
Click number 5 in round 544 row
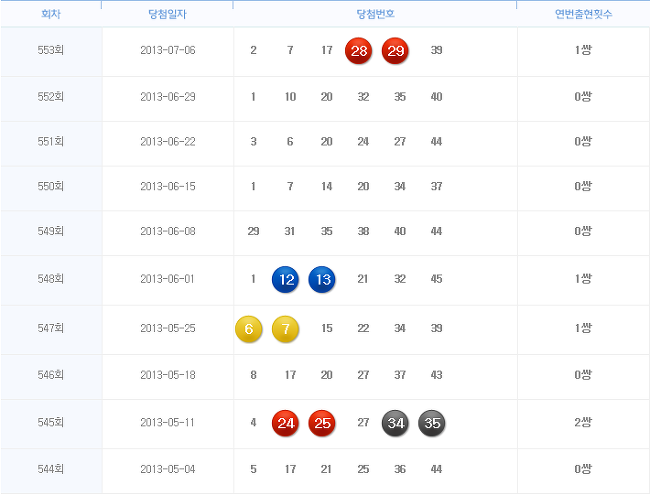coord(253,469)
